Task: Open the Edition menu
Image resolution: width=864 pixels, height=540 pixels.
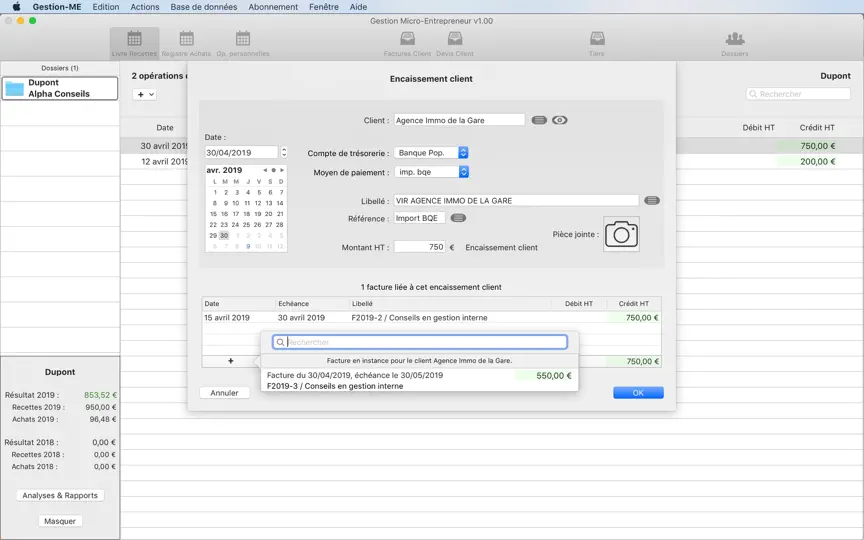Action: [106, 7]
